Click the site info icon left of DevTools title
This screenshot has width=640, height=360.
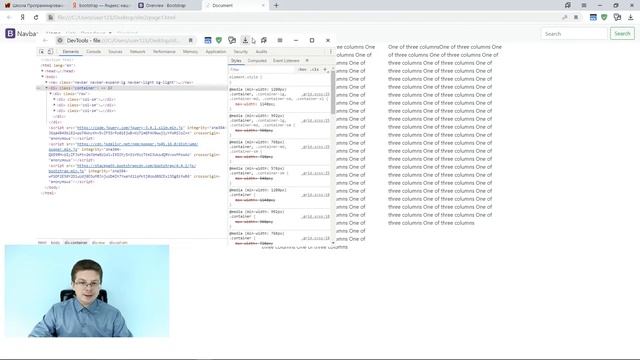pyautogui.click(x=60, y=40)
